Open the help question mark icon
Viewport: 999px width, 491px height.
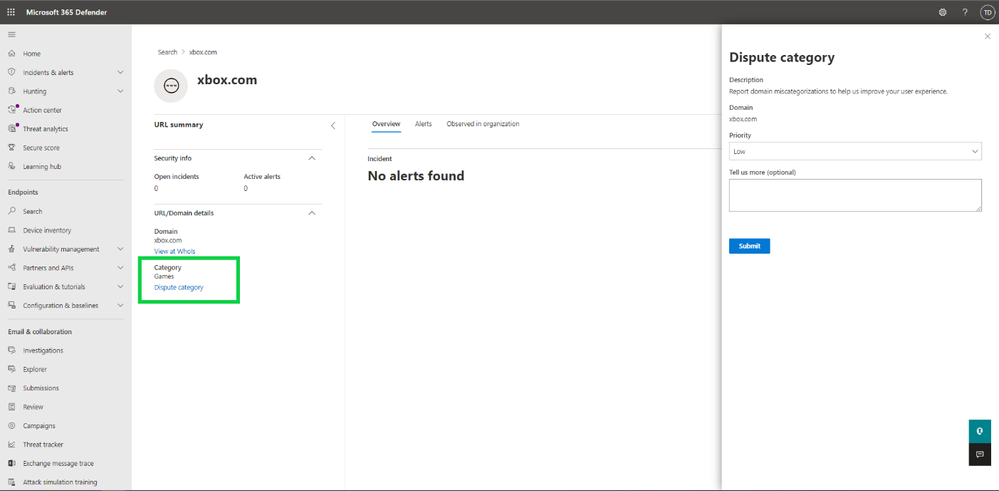[x=965, y=12]
